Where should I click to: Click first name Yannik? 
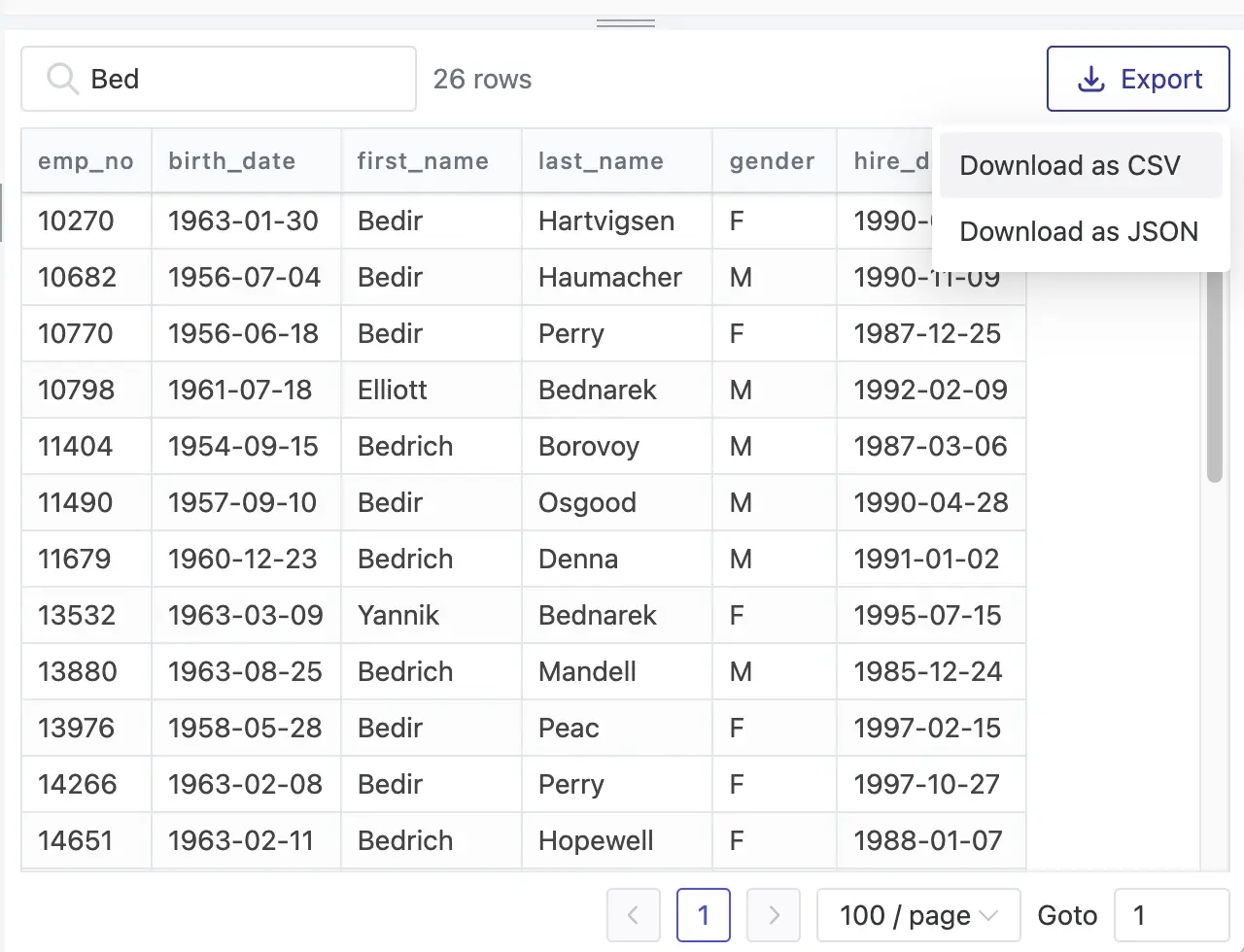click(x=398, y=615)
